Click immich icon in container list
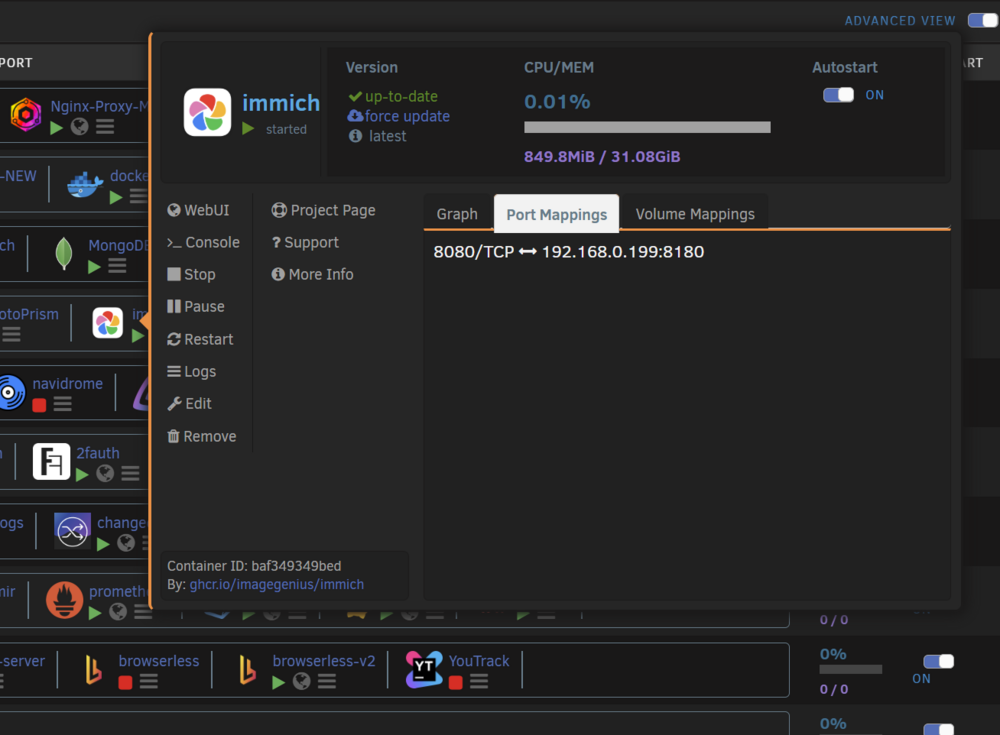 point(108,323)
